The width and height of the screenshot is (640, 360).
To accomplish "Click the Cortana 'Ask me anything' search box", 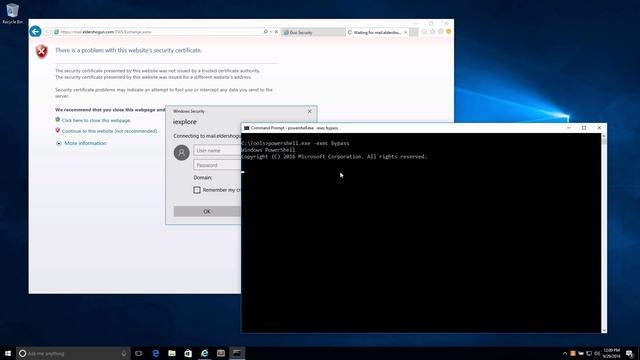I will click(73, 353).
